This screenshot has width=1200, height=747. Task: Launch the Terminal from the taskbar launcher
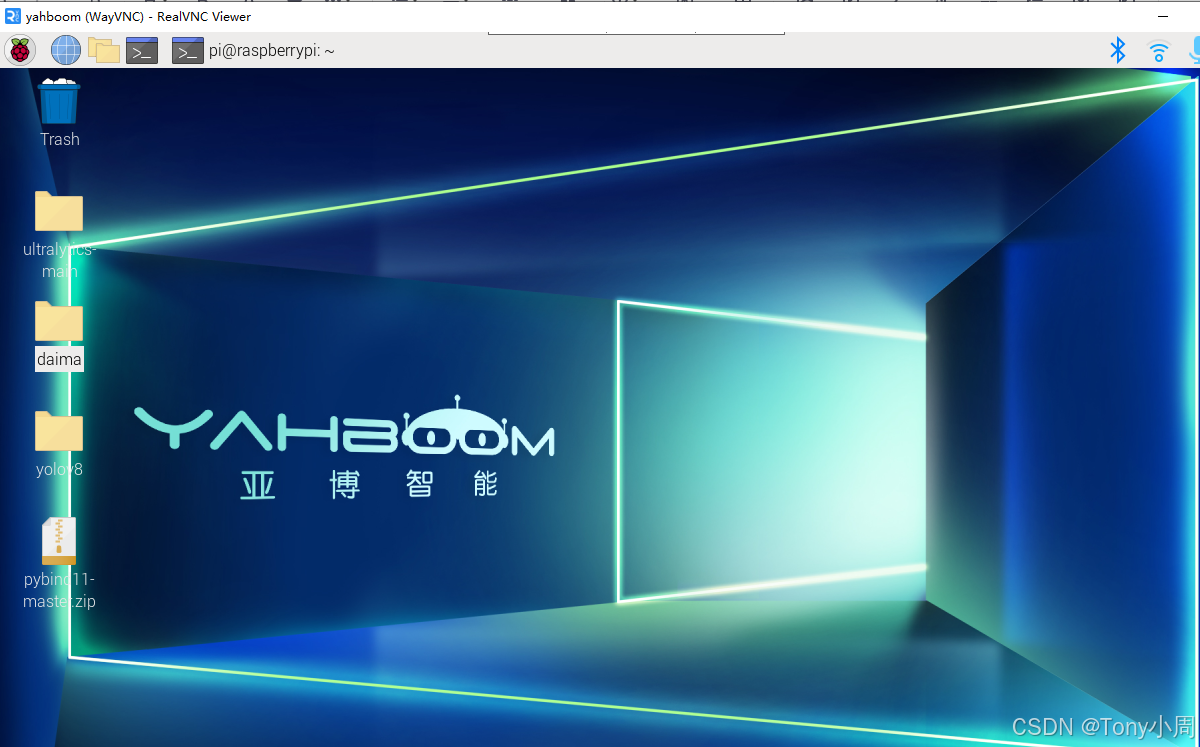coord(142,50)
